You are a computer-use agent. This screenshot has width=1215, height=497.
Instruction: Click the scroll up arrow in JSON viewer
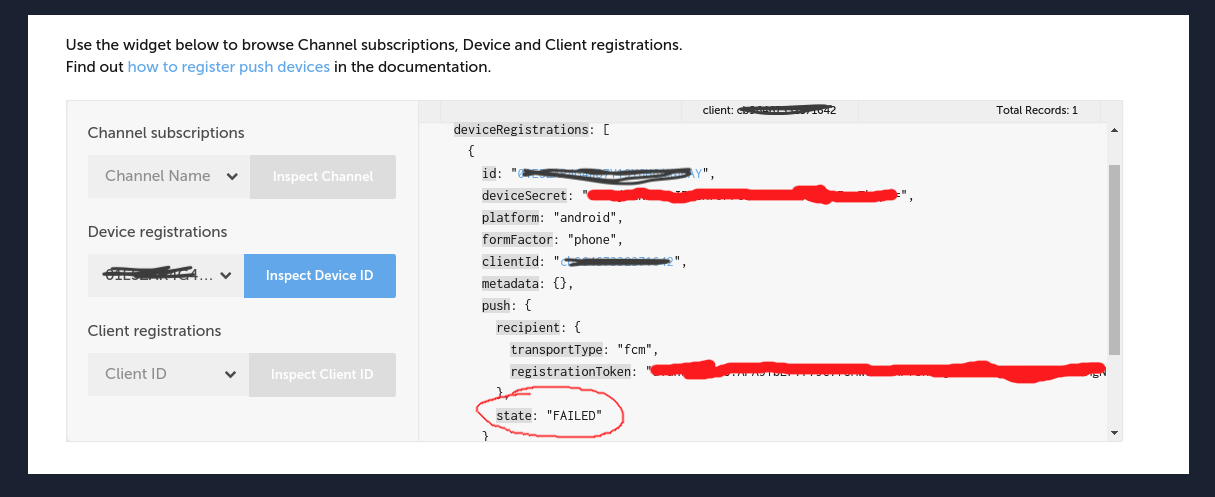point(1114,130)
